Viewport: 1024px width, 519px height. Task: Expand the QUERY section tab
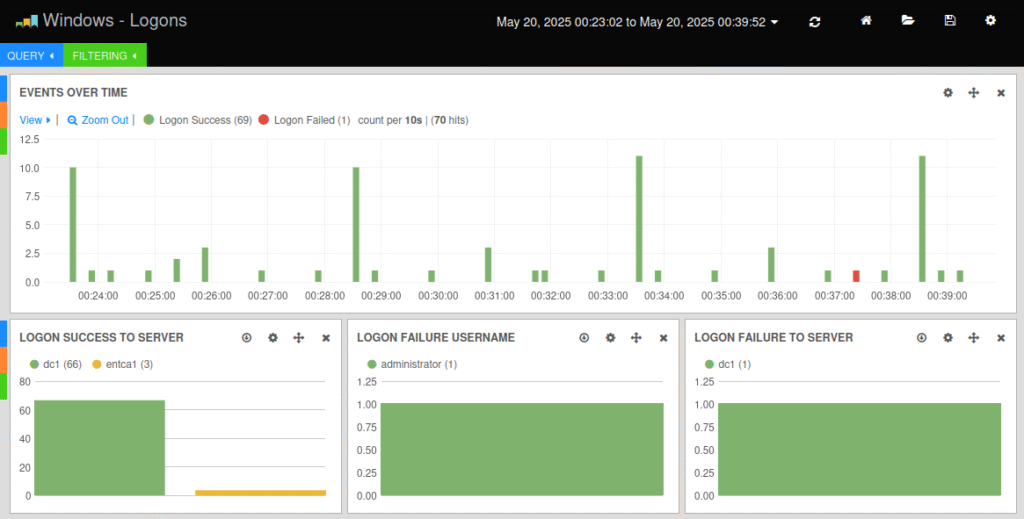[31, 55]
